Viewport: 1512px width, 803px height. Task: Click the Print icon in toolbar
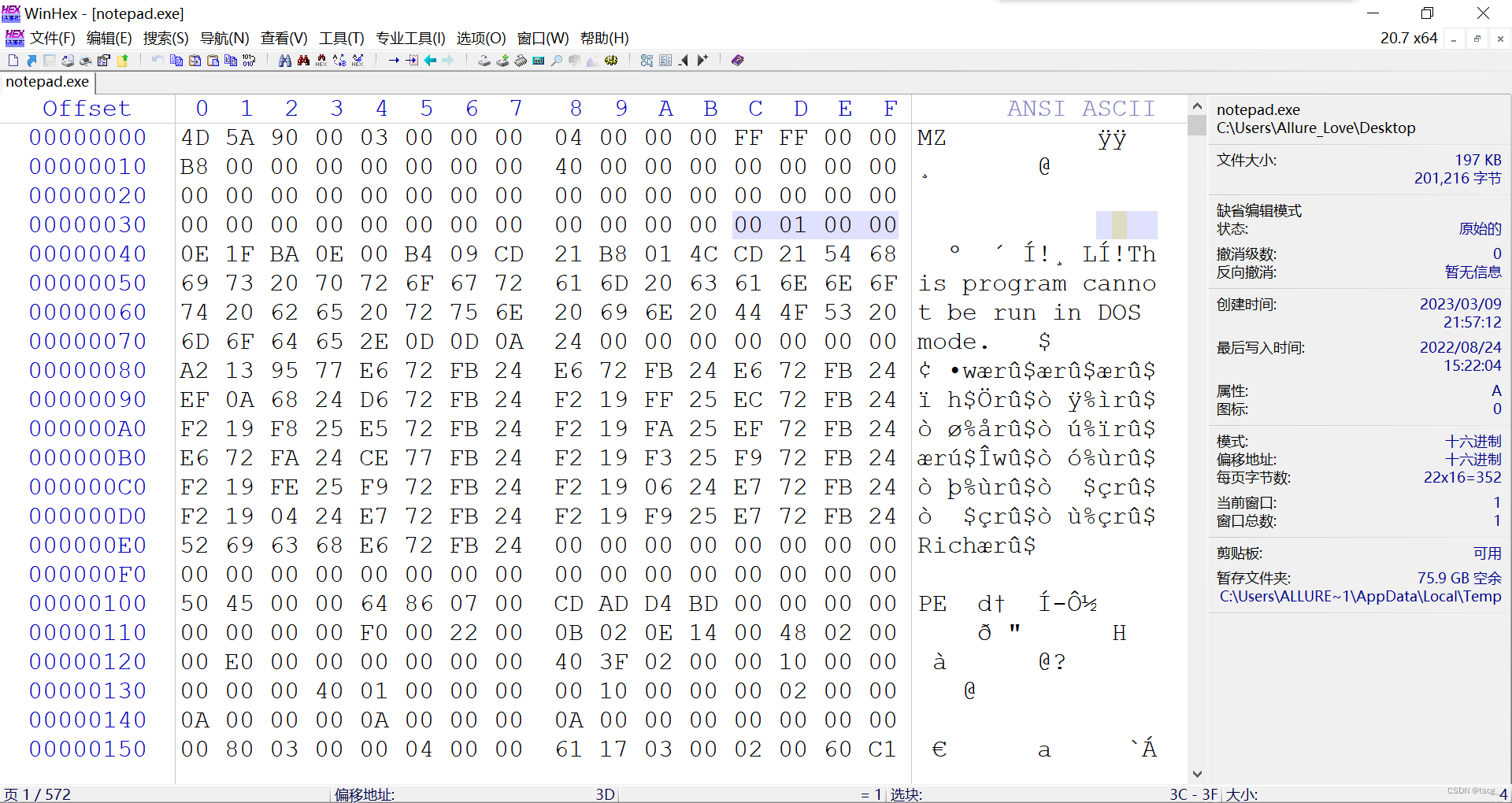[x=85, y=61]
